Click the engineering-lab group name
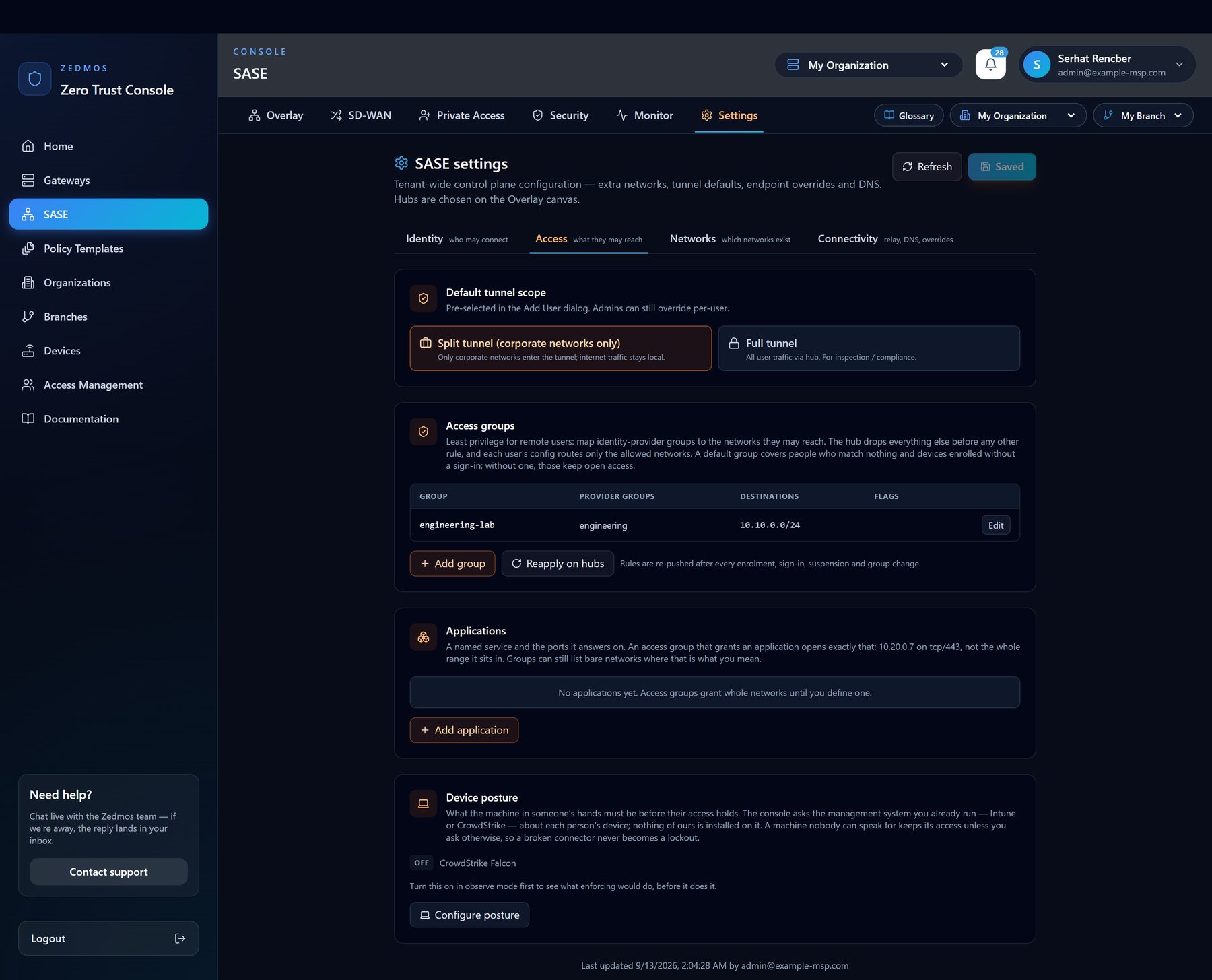 [x=457, y=525]
